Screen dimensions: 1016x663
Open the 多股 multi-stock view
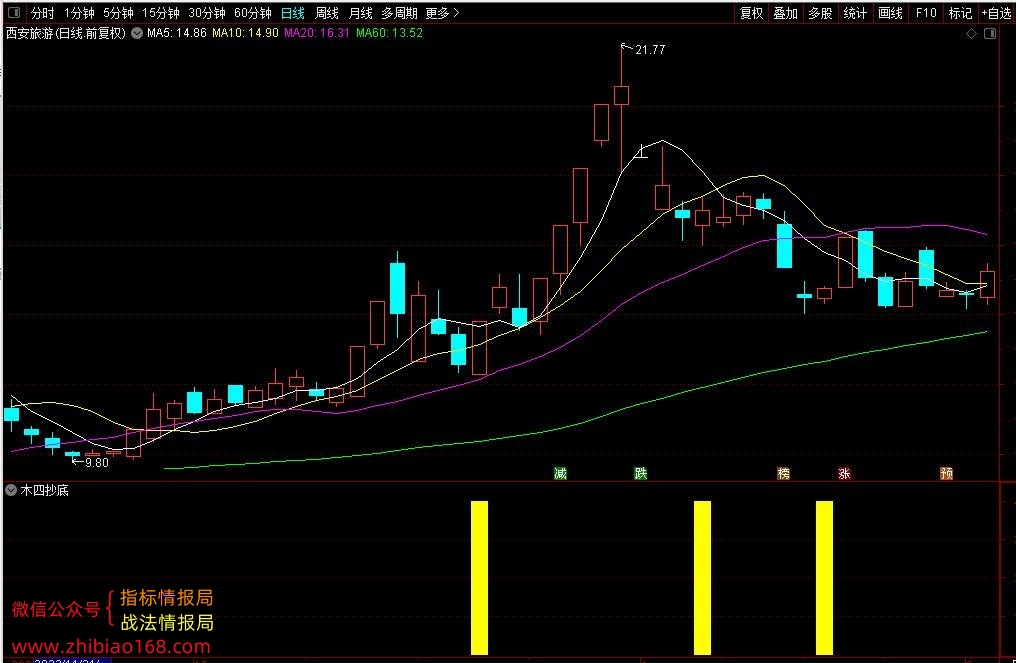[x=820, y=13]
